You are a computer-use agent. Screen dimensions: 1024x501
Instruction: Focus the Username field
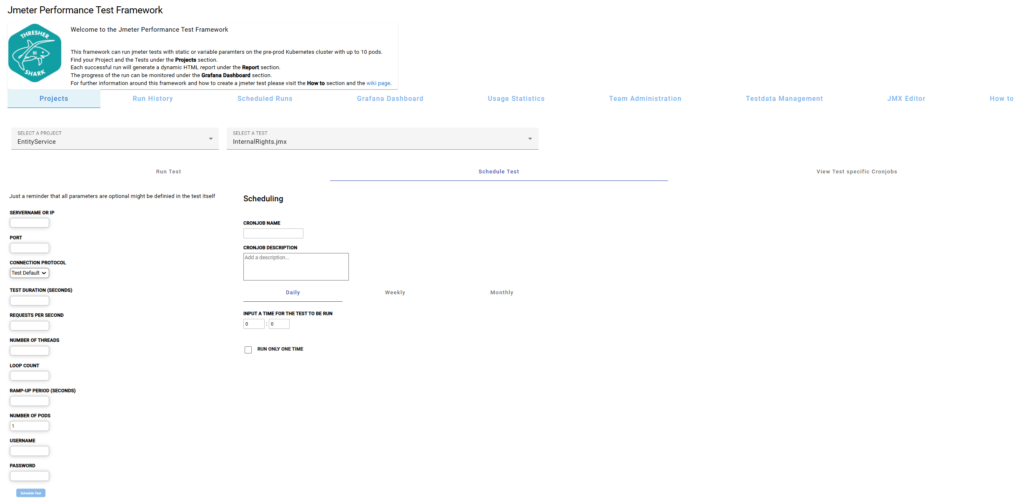click(29, 451)
